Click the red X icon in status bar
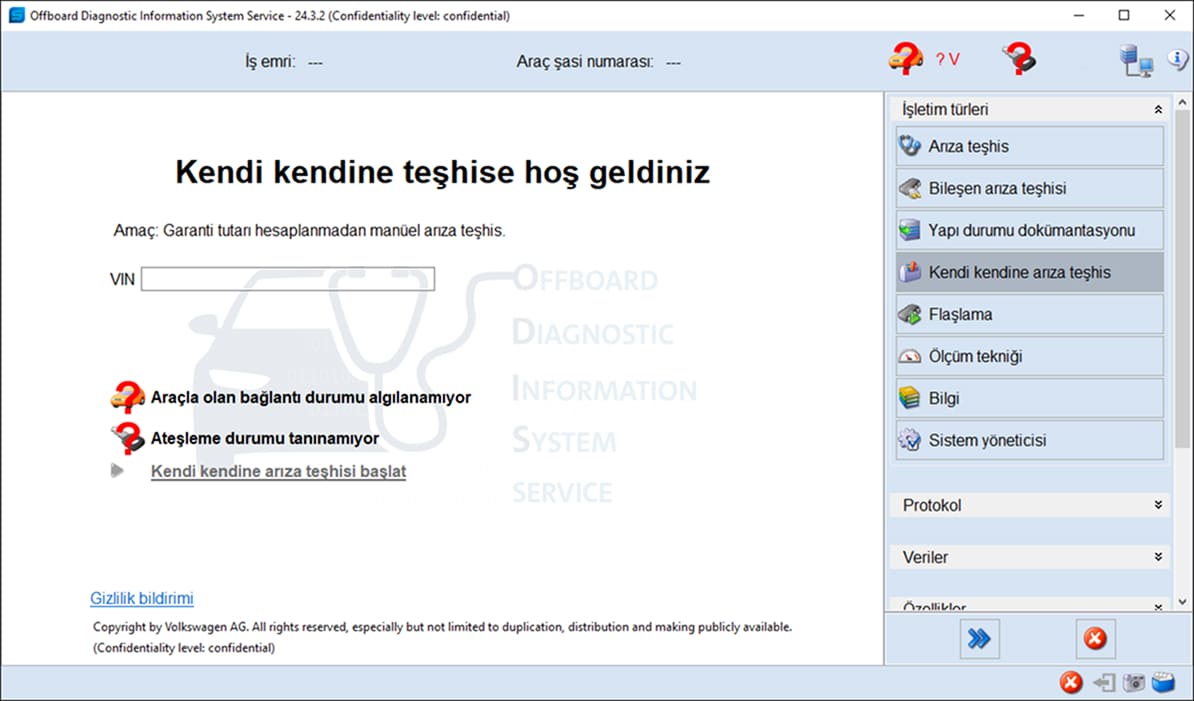This screenshot has height=701, width=1194. (1071, 683)
